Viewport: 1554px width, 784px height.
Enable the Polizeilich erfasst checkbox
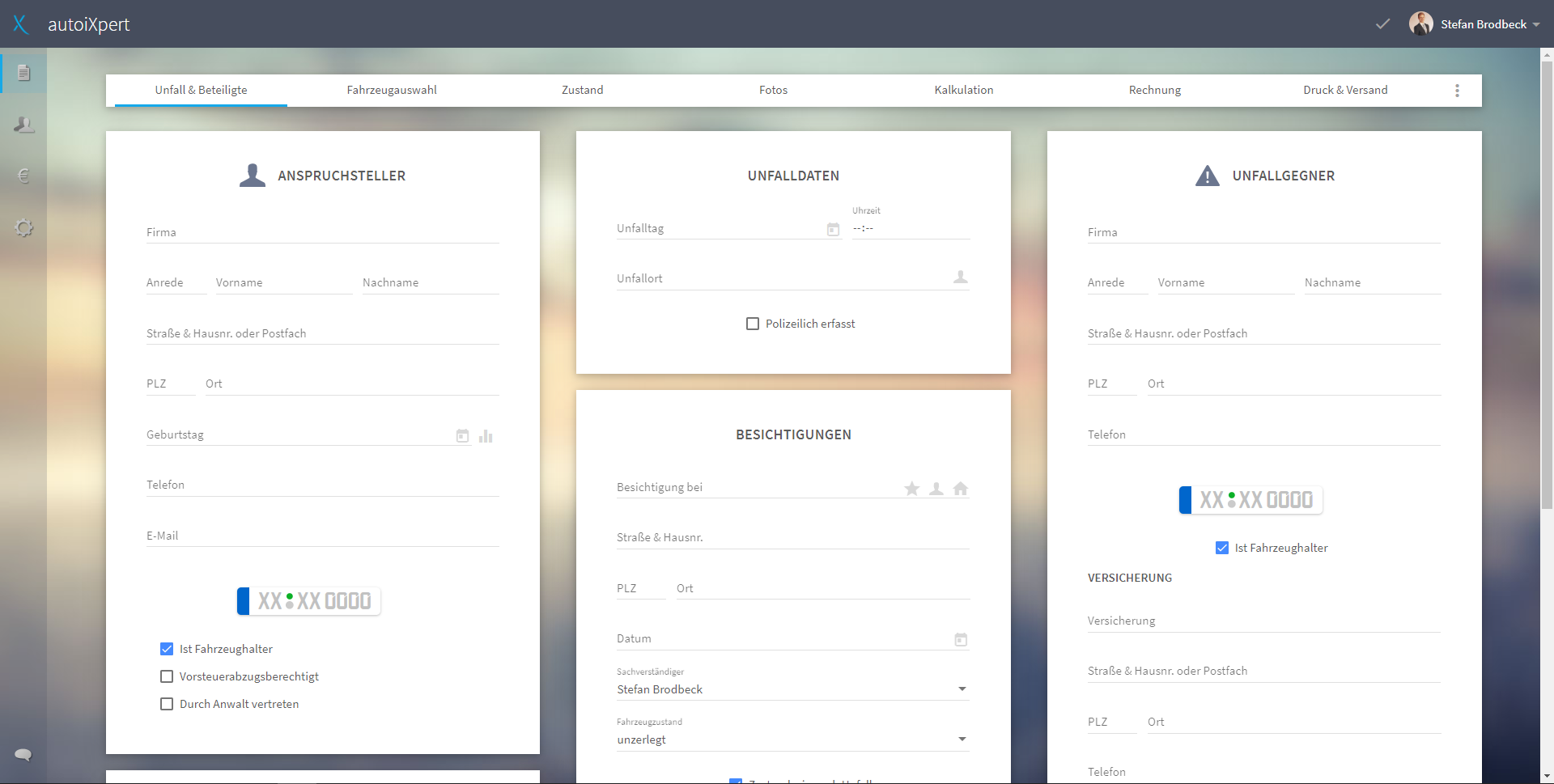pyautogui.click(x=753, y=324)
